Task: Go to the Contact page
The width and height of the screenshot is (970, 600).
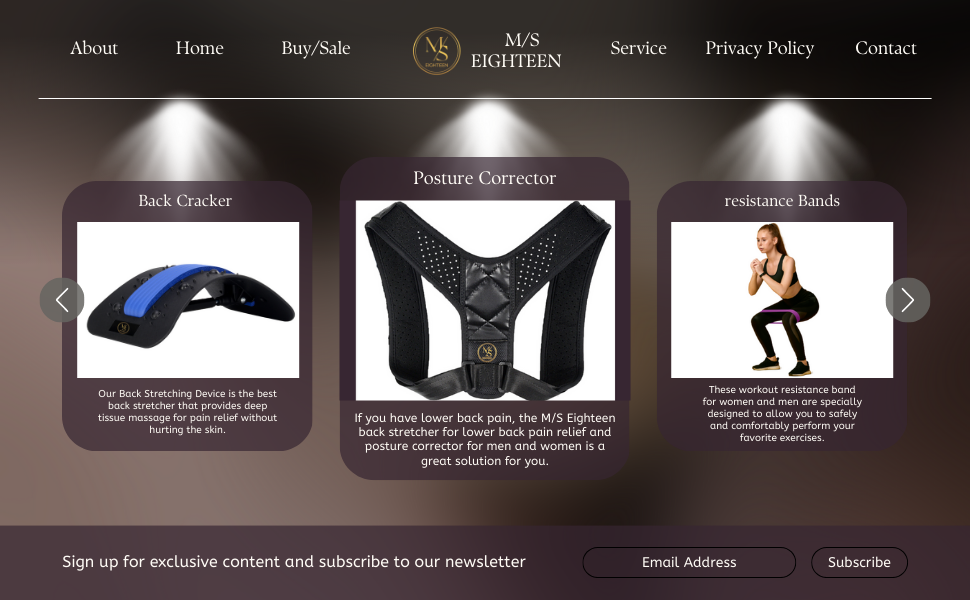Action: point(885,48)
